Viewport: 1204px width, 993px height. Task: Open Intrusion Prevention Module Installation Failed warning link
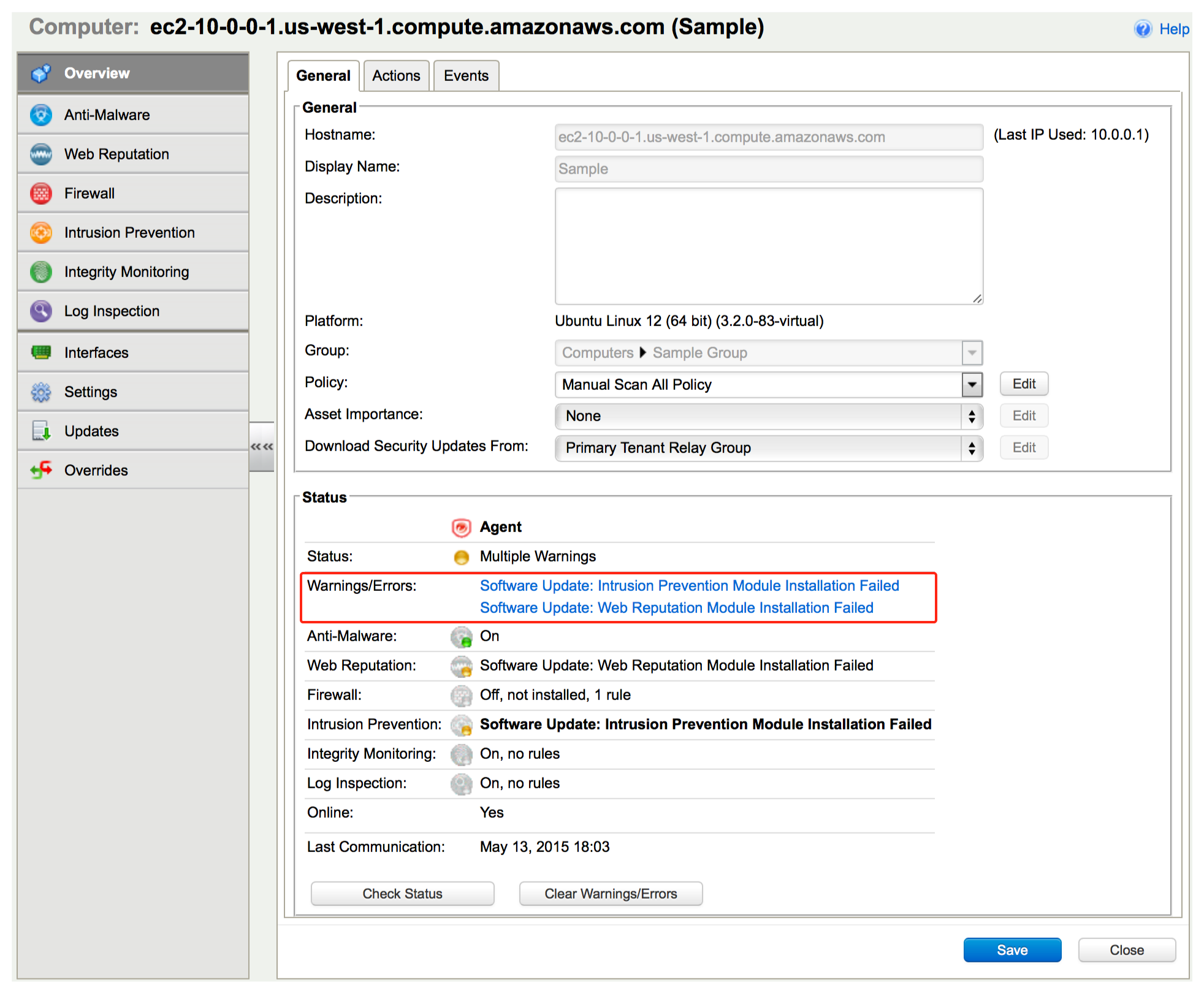click(689, 586)
